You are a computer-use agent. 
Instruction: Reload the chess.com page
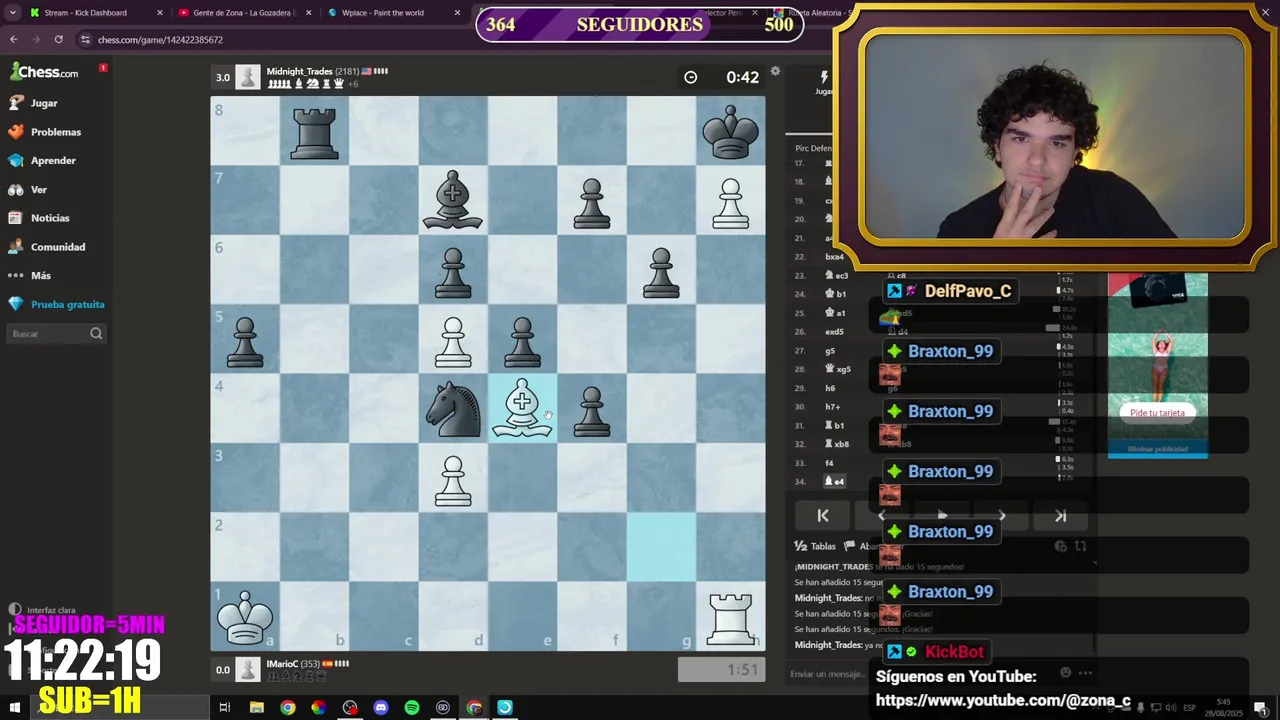[58, 39]
